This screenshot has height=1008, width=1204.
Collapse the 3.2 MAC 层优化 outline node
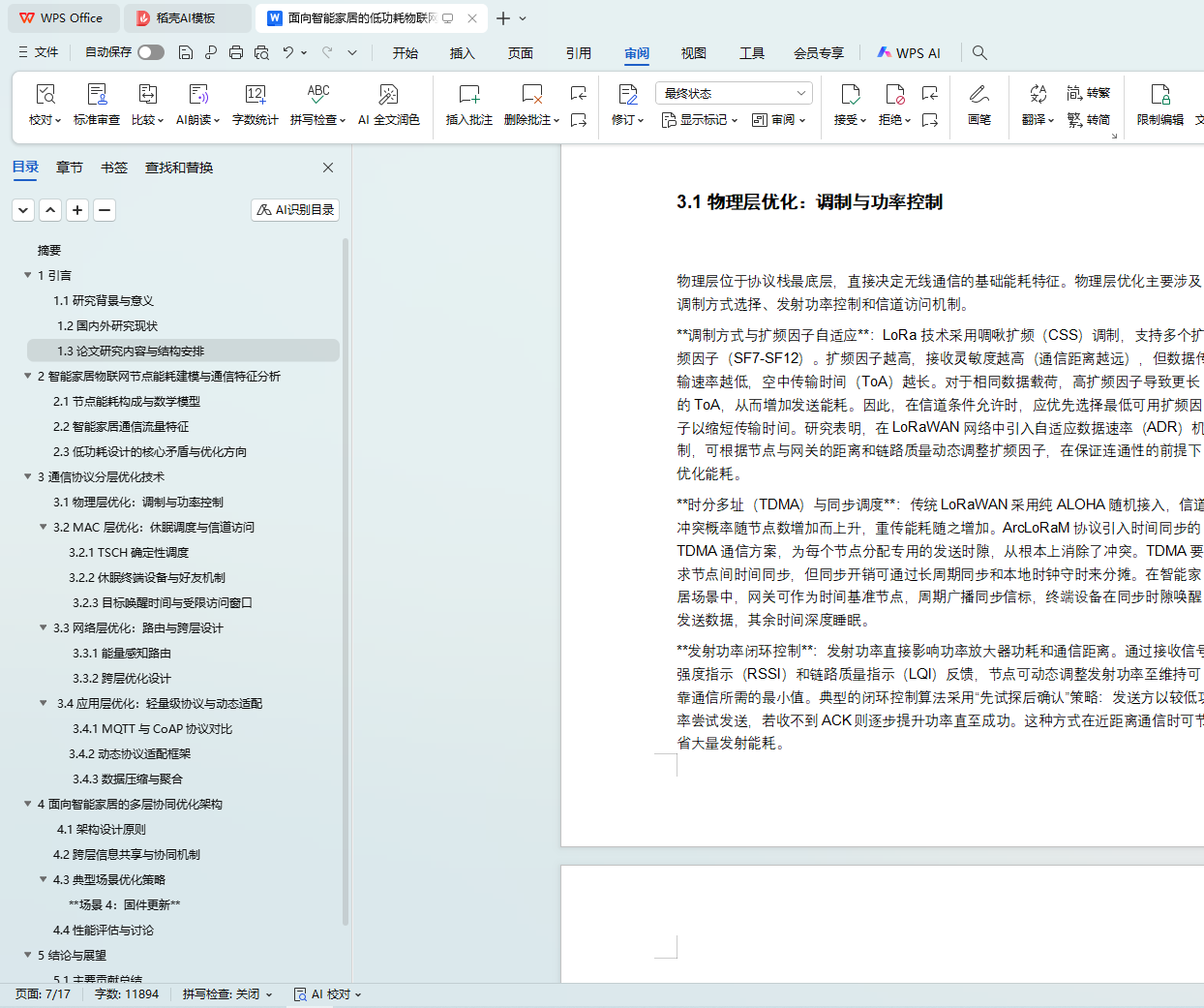(x=44, y=528)
